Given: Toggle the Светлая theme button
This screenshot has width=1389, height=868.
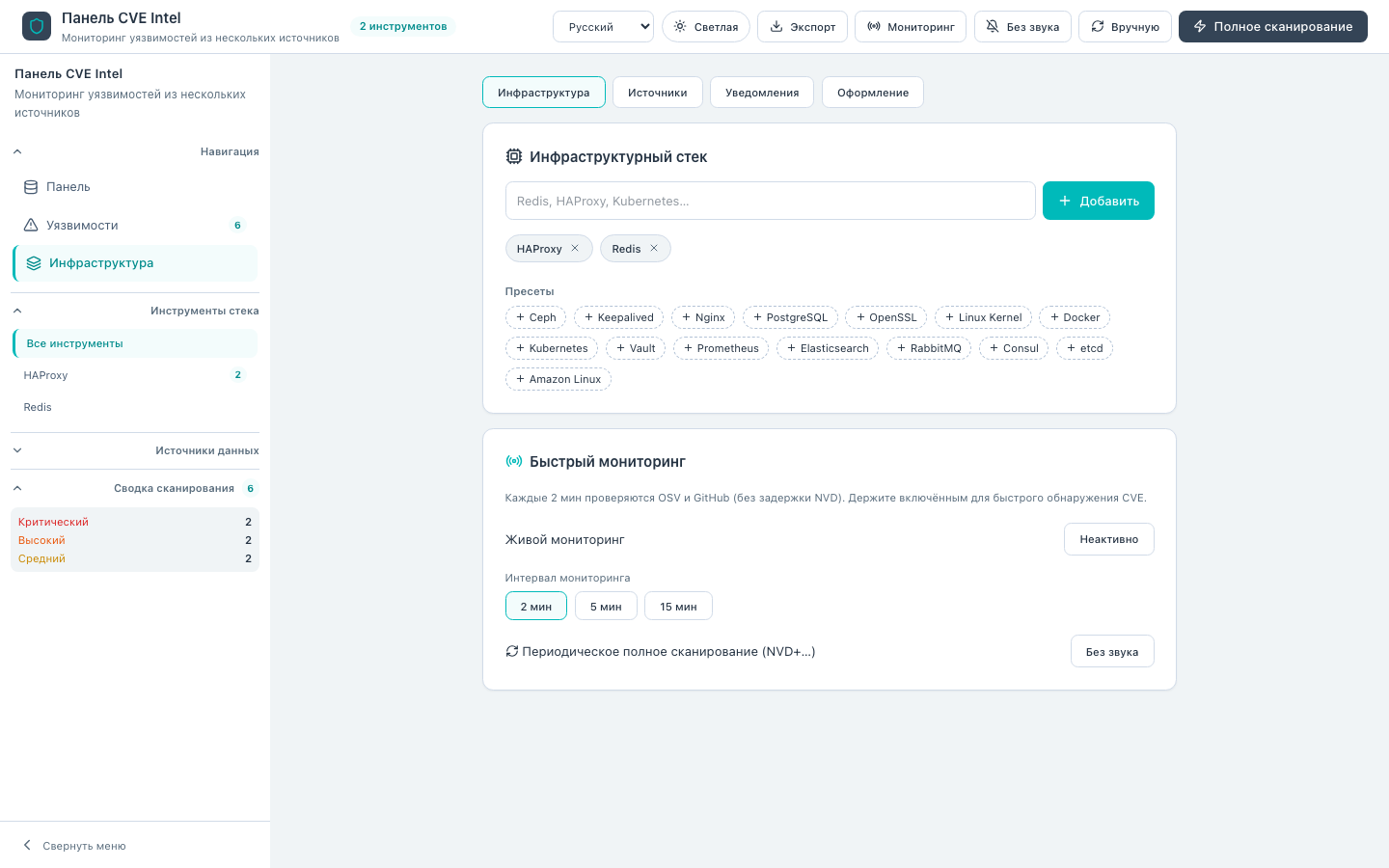Looking at the screenshot, I should (706, 27).
